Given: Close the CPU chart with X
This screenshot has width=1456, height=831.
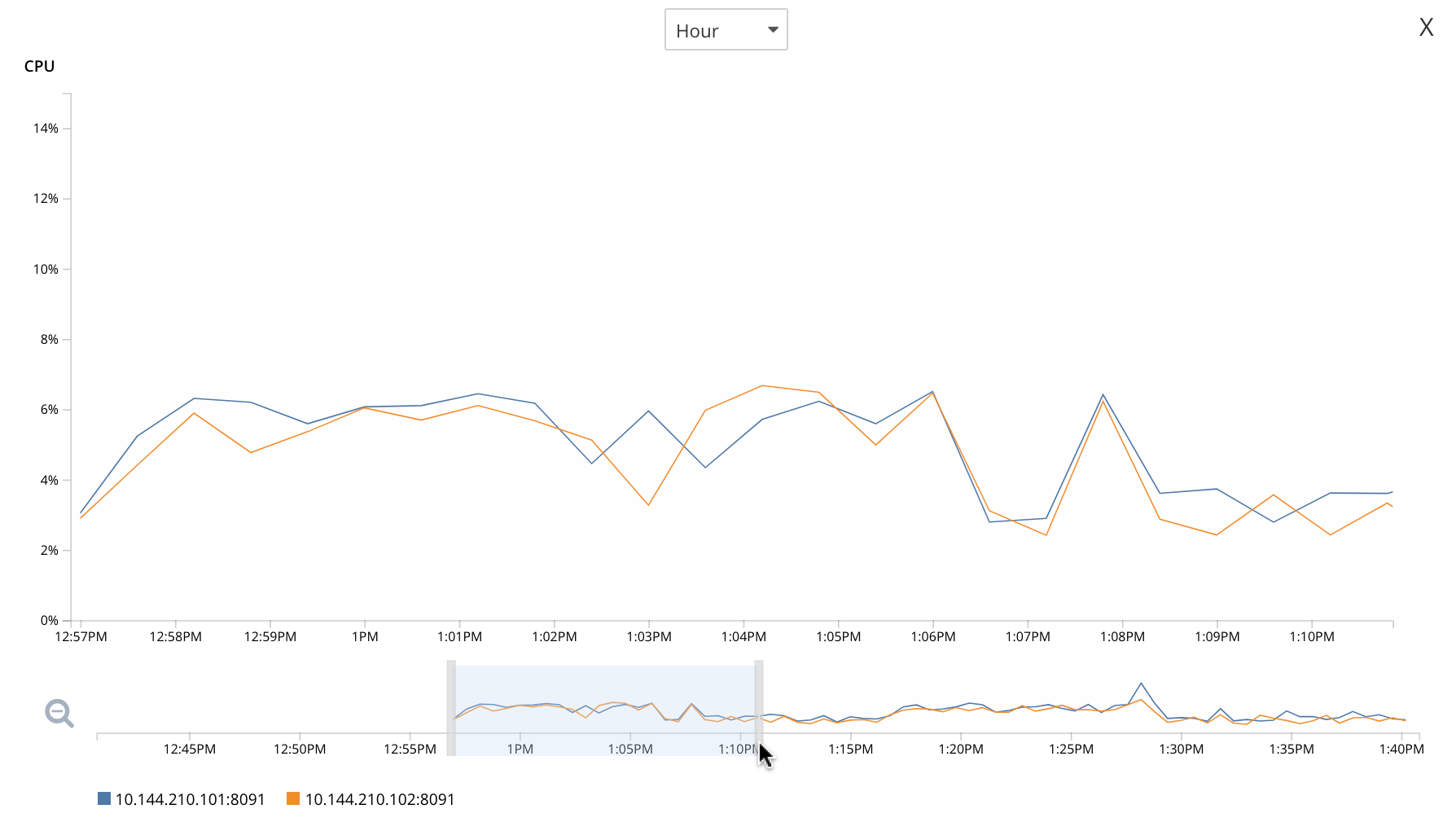Looking at the screenshot, I should (1426, 28).
